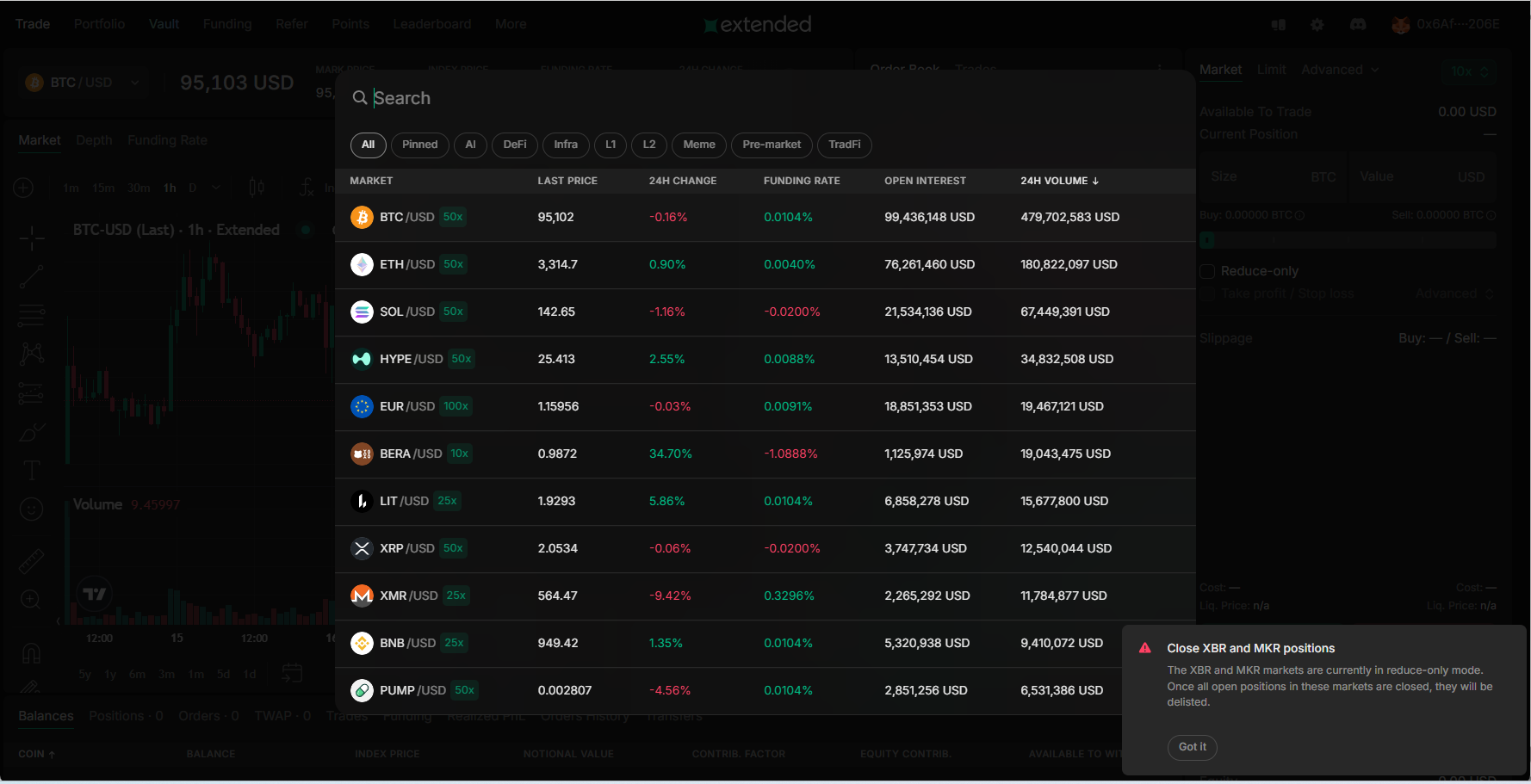Open the Advanced order type dropdown
This screenshot has height=784, width=1531.
(x=1339, y=70)
